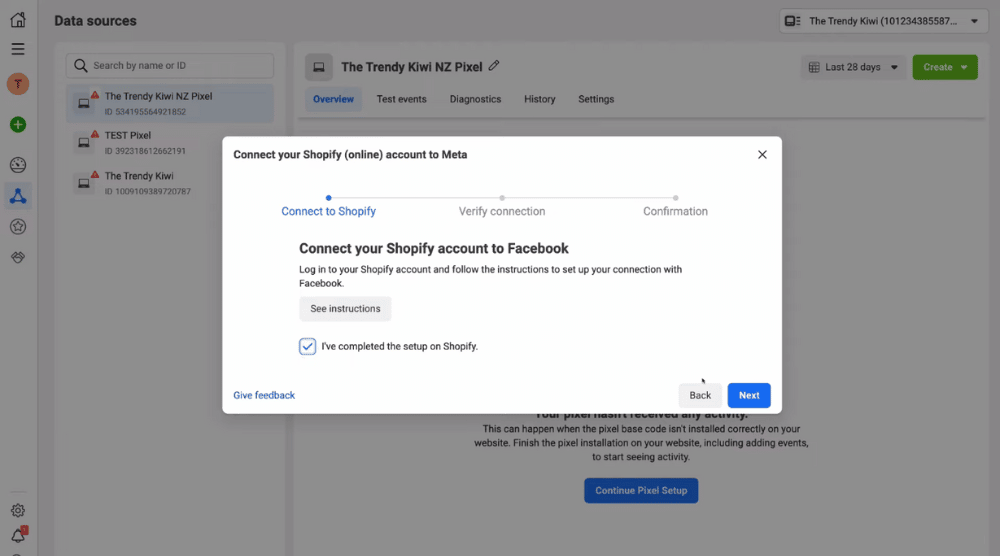Select The Trendy Kiwi data source row

170,183
